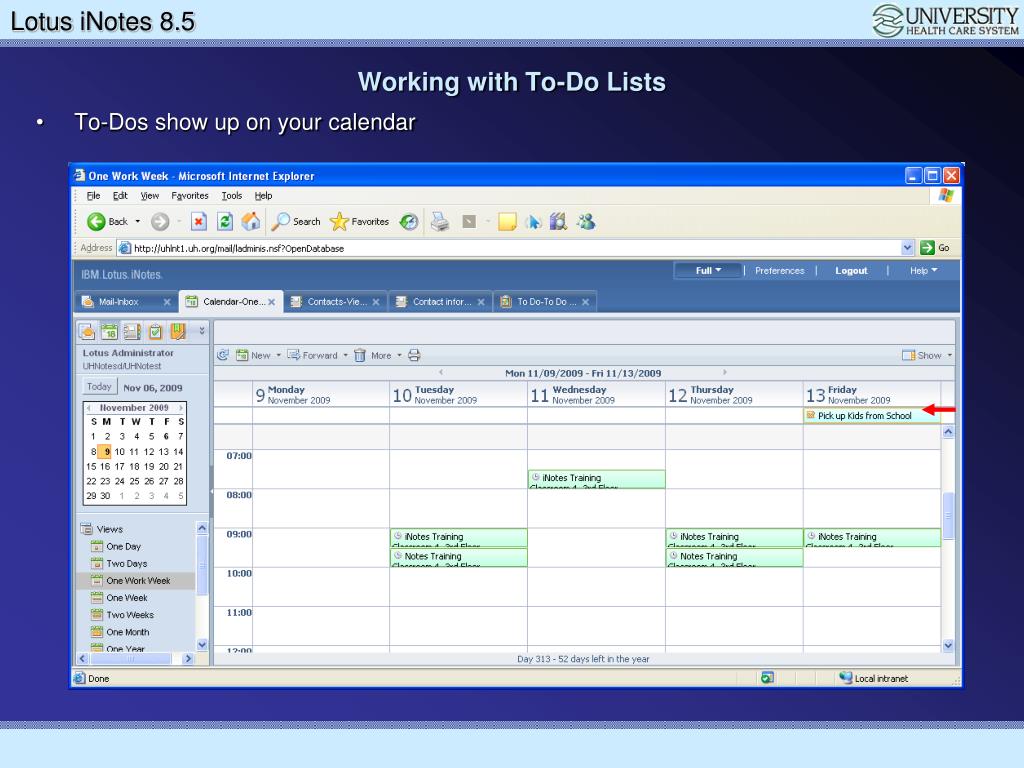The width and height of the screenshot is (1024, 768).
Task: Open the Contacts icon in sidebar switcher
Action: tap(132, 332)
